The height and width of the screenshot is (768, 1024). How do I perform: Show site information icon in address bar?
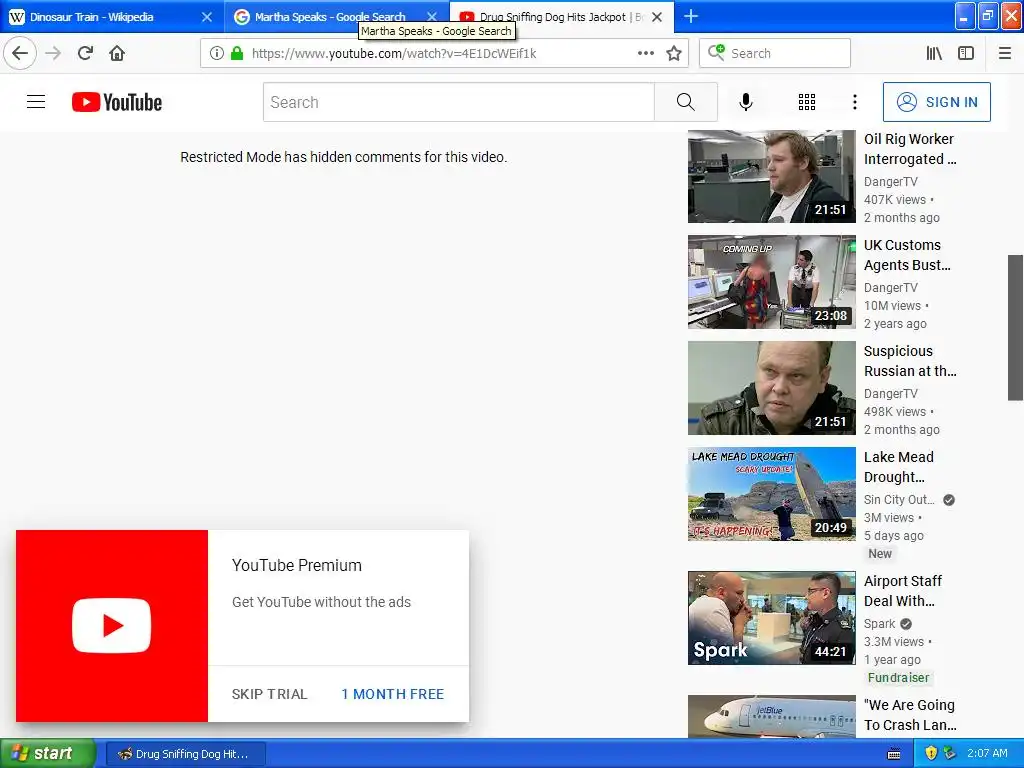(217, 54)
